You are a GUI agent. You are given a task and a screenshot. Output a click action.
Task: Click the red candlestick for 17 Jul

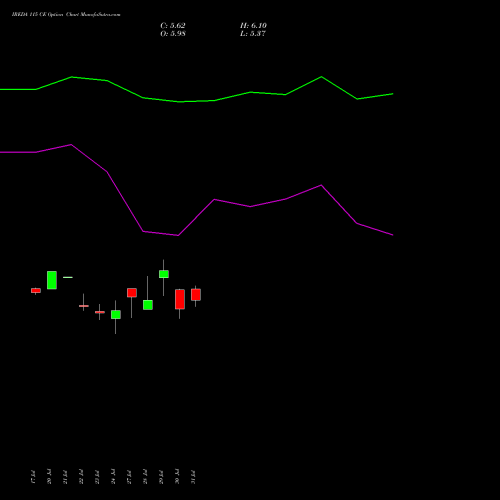coord(36,291)
